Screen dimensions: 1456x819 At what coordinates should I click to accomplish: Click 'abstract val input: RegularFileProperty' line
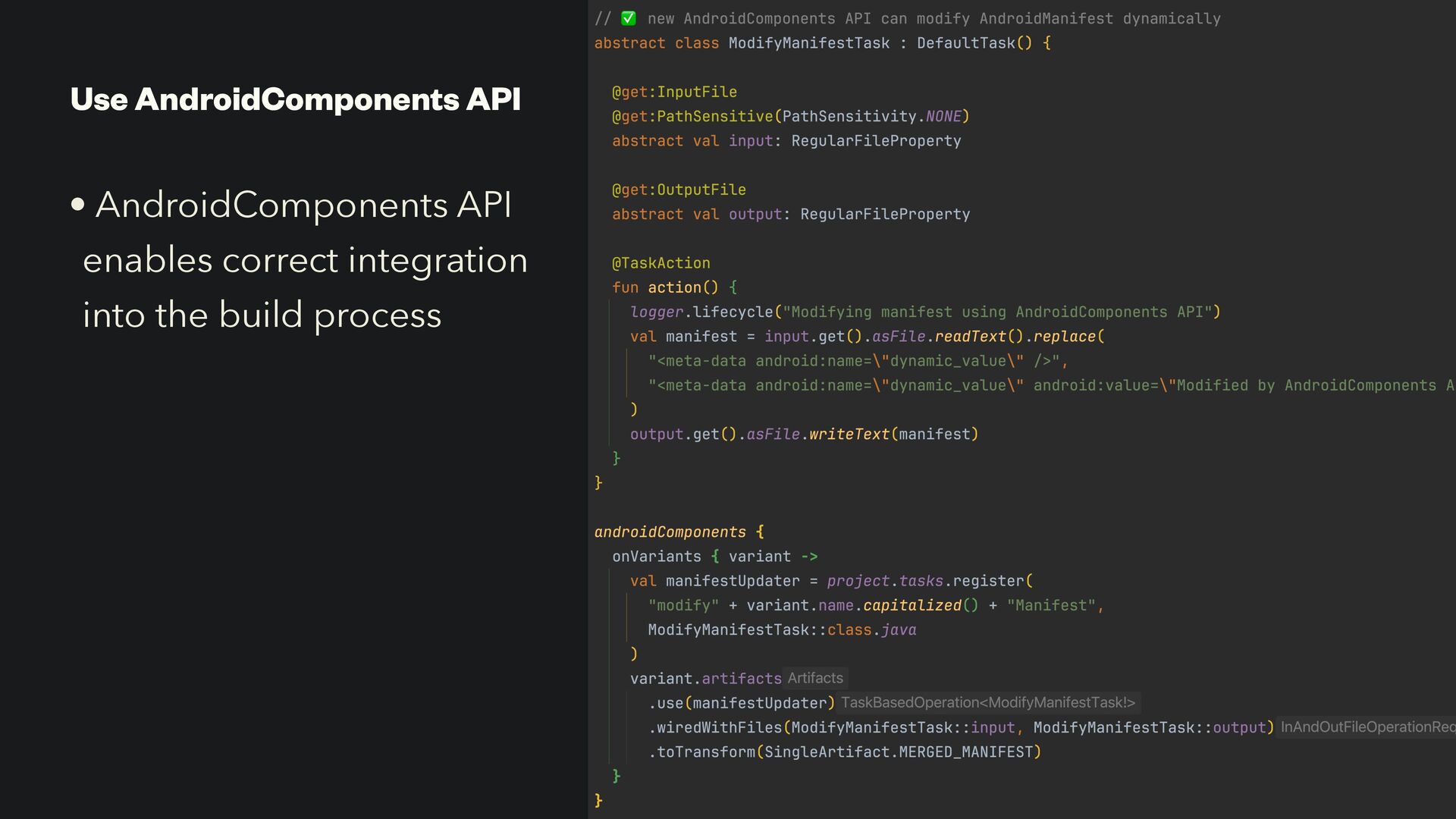pyautogui.click(x=786, y=141)
